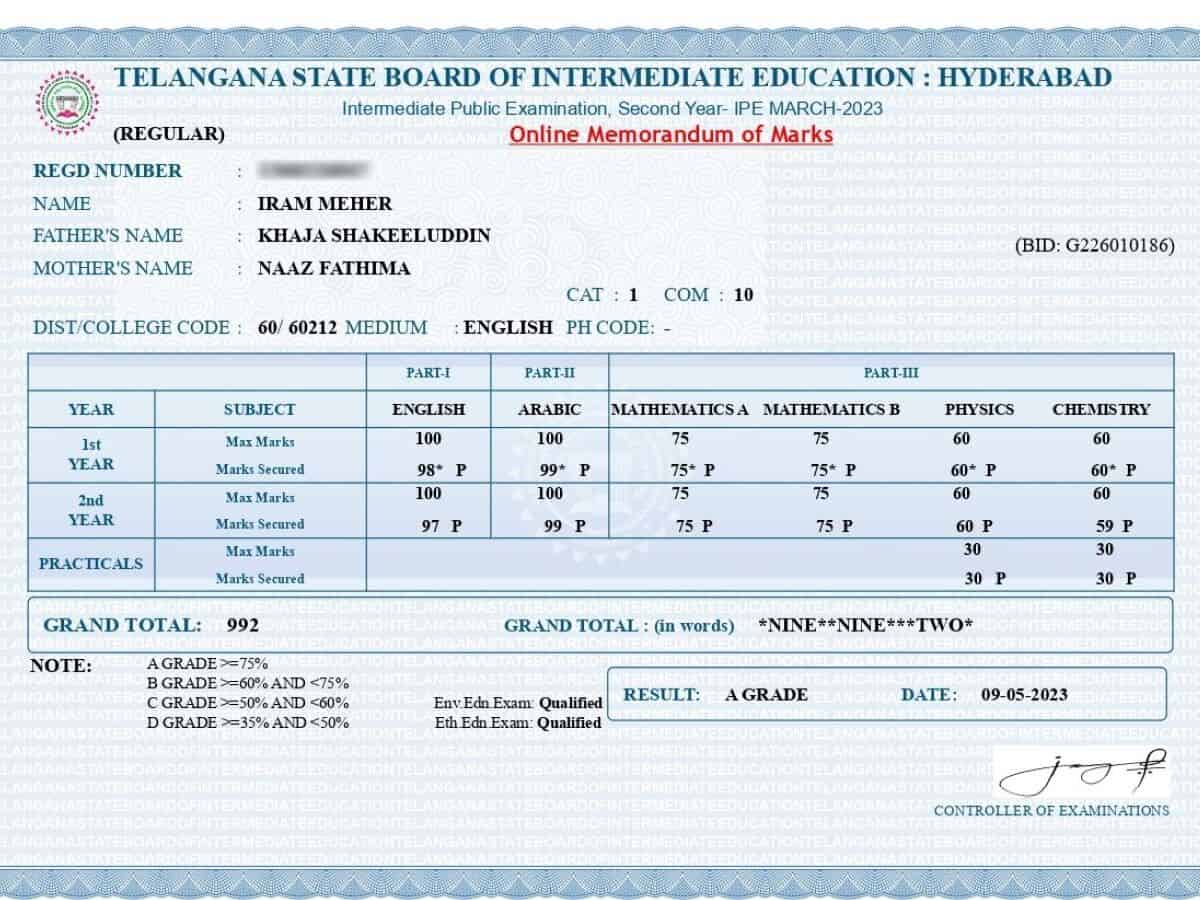Screen dimensions: 1200x900
Task: Click the D GRADE >=35% AND <50% line
Action: pos(248,722)
